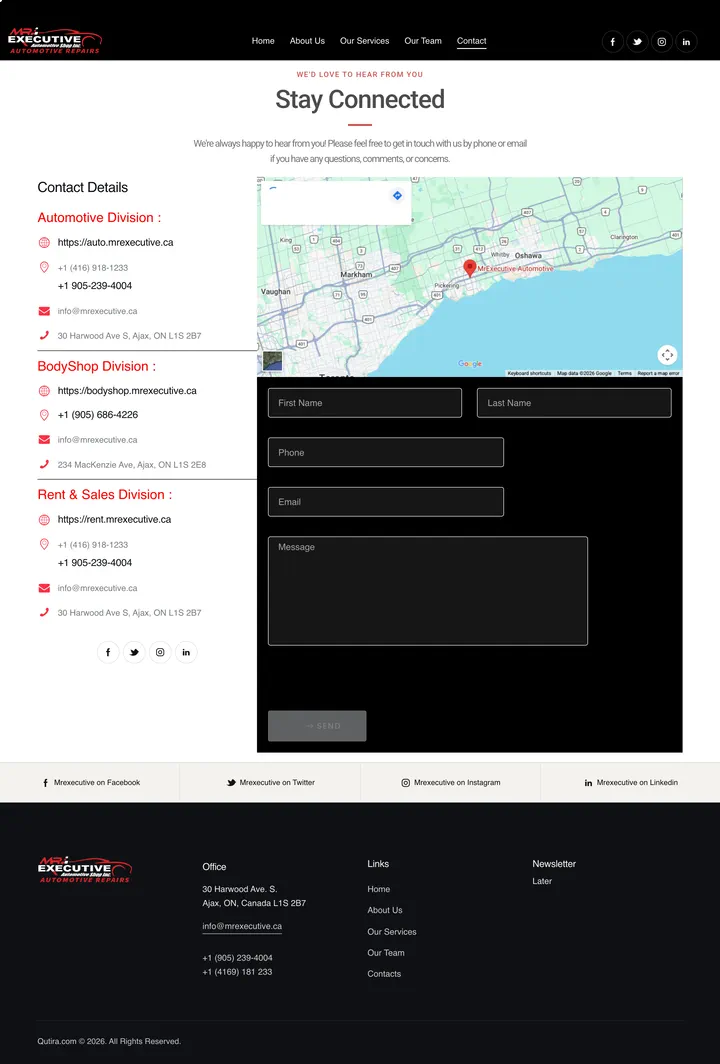Click footer About Us link
The height and width of the screenshot is (1064, 720).
tap(385, 910)
